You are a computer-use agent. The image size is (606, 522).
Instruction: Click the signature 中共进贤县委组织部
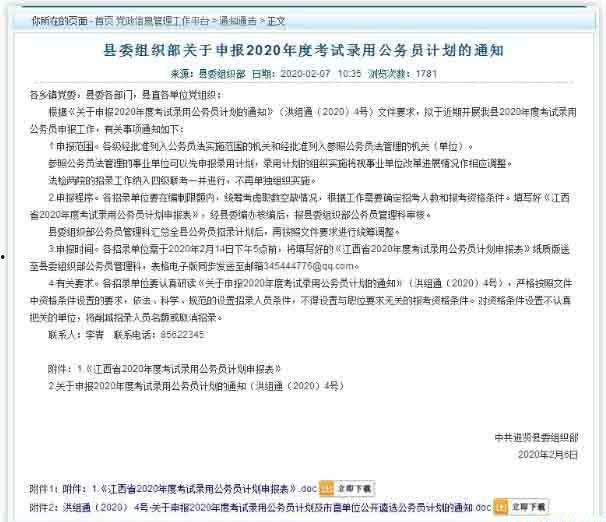(x=536, y=437)
